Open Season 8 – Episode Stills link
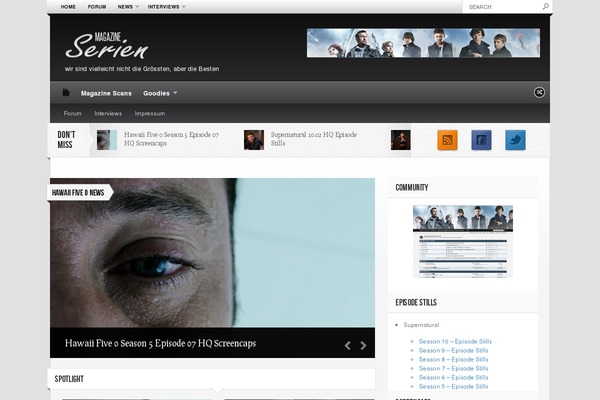Screen dimensions: 600x400 coord(453,359)
